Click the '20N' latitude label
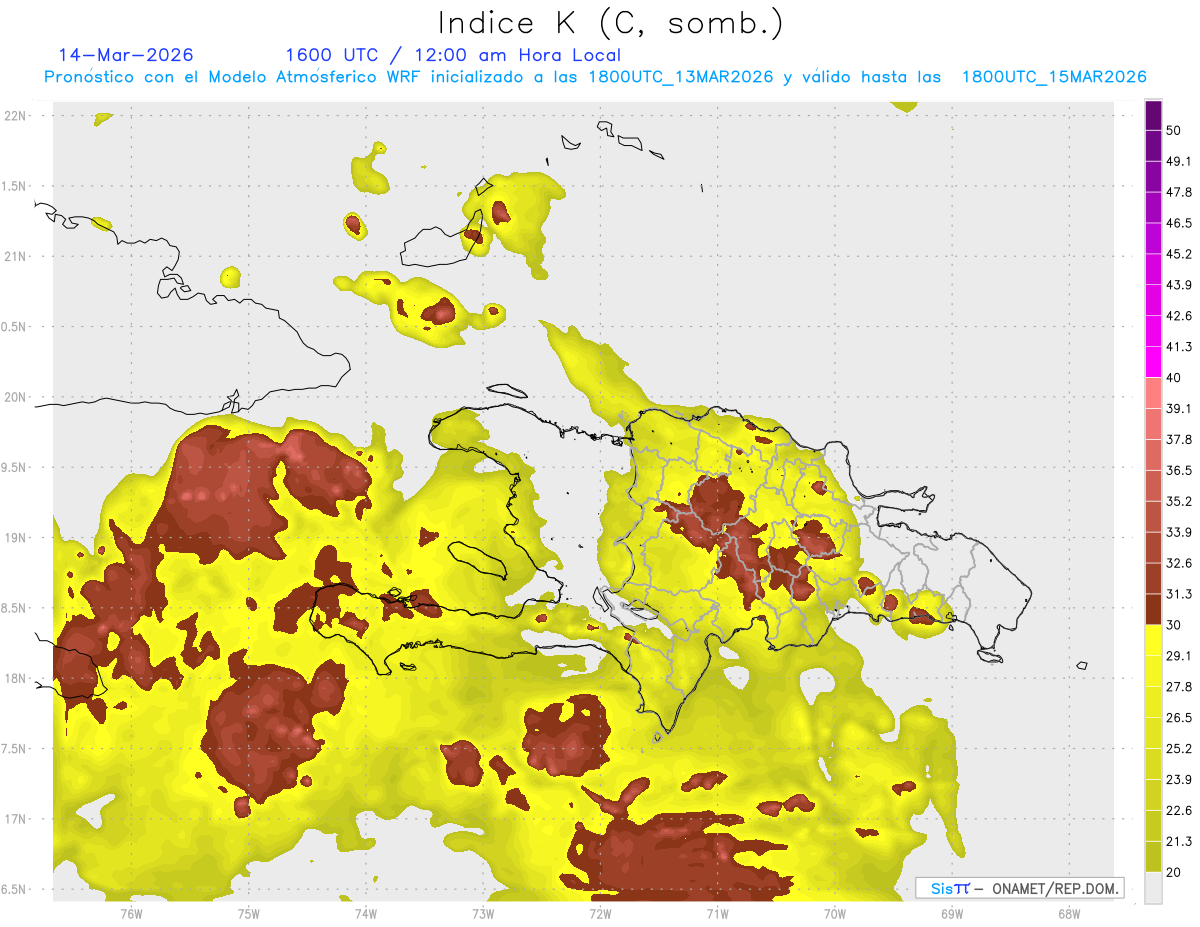This screenshot has width=1200, height=927. click(17, 397)
